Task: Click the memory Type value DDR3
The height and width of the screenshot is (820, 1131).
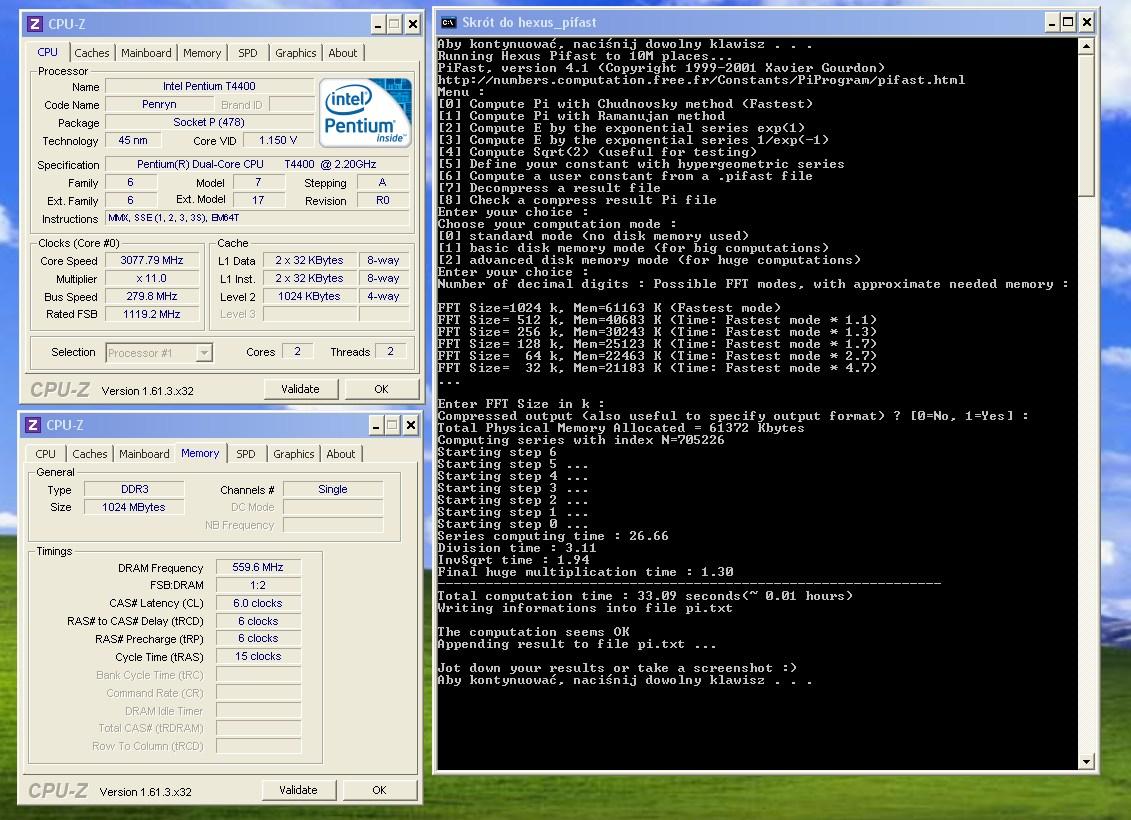Action: point(134,489)
